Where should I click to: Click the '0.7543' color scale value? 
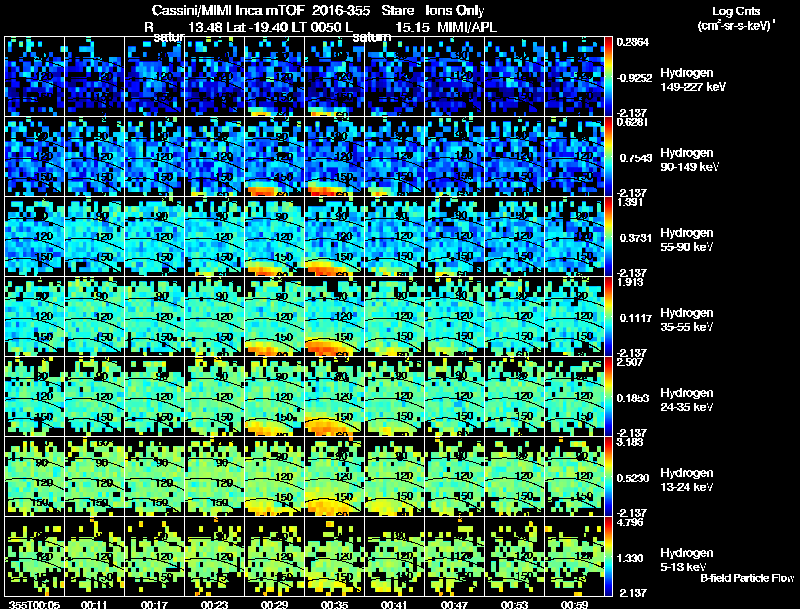pos(635,158)
